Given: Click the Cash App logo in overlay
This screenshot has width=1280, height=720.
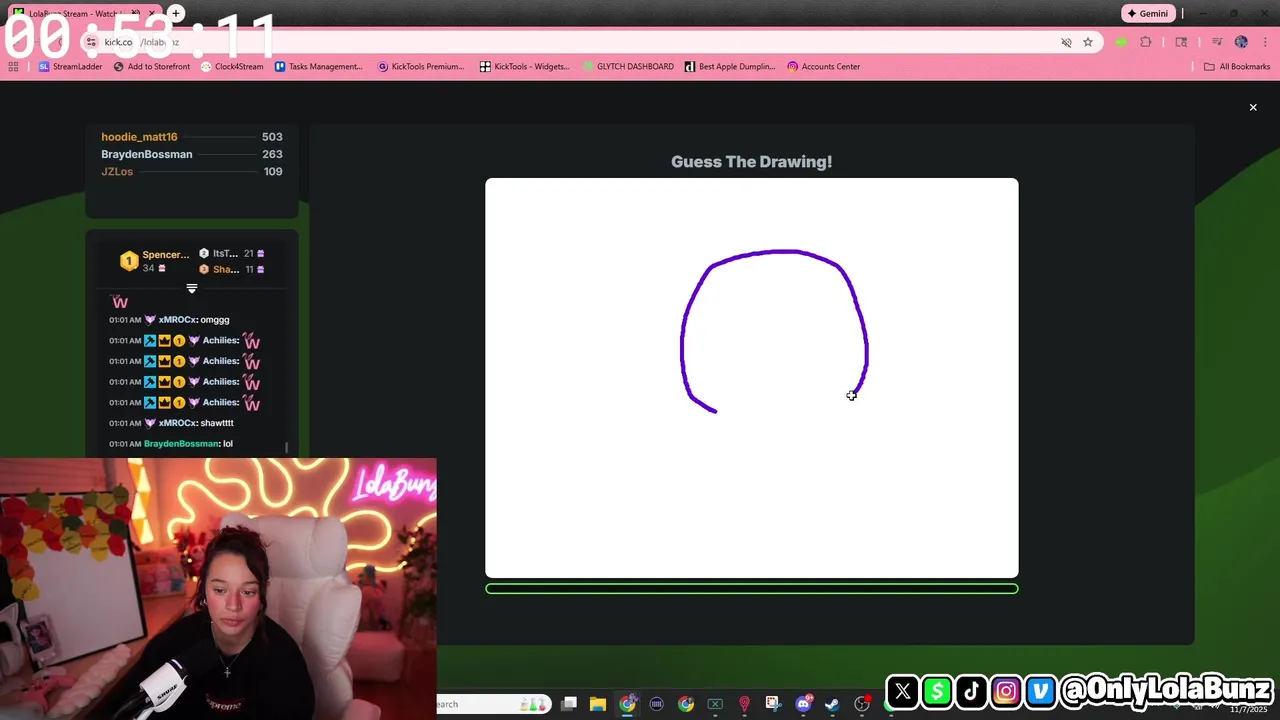Looking at the screenshot, I should pyautogui.click(x=937, y=690).
